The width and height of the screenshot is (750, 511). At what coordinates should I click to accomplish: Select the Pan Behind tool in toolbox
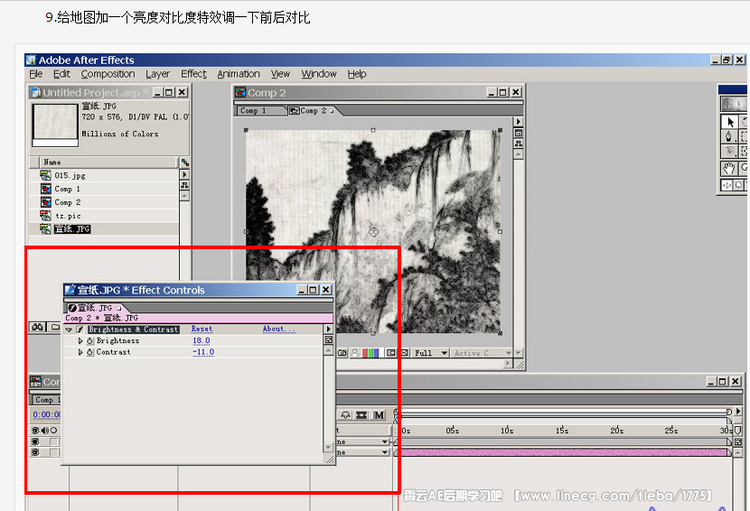[x=726, y=185]
